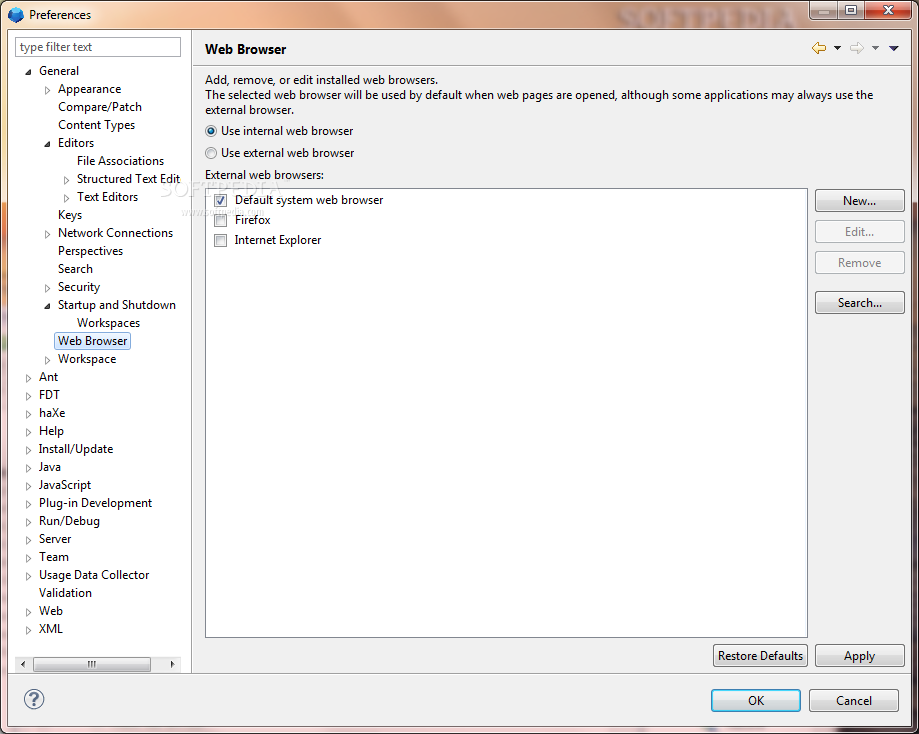Viewport: 919px width, 734px height.
Task: Select Content Types preference page
Action: point(96,125)
